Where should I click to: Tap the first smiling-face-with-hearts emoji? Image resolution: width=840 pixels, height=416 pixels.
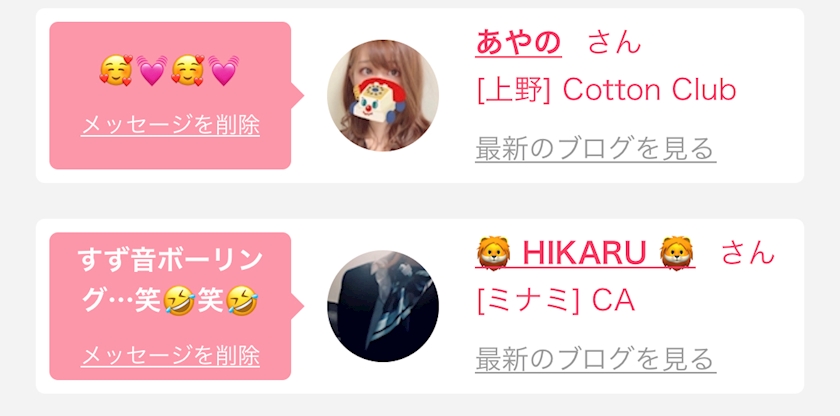[x=116, y=70]
